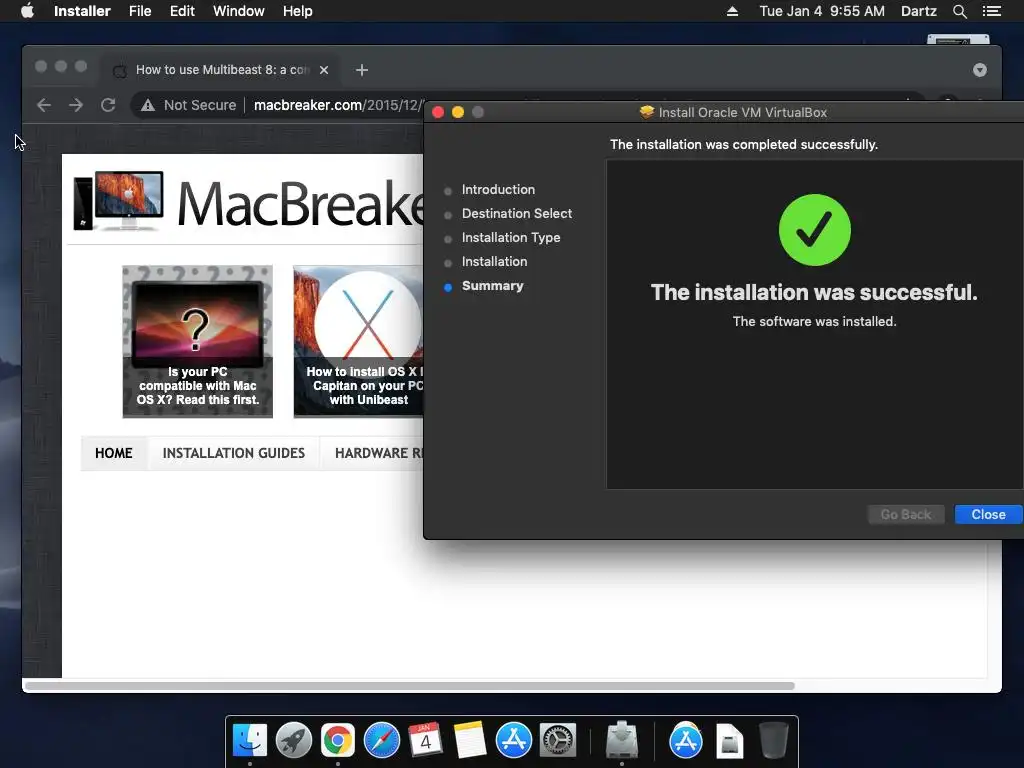Reload the macbreaker page
This screenshot has height=768, width=1024.
pos(108,105)
